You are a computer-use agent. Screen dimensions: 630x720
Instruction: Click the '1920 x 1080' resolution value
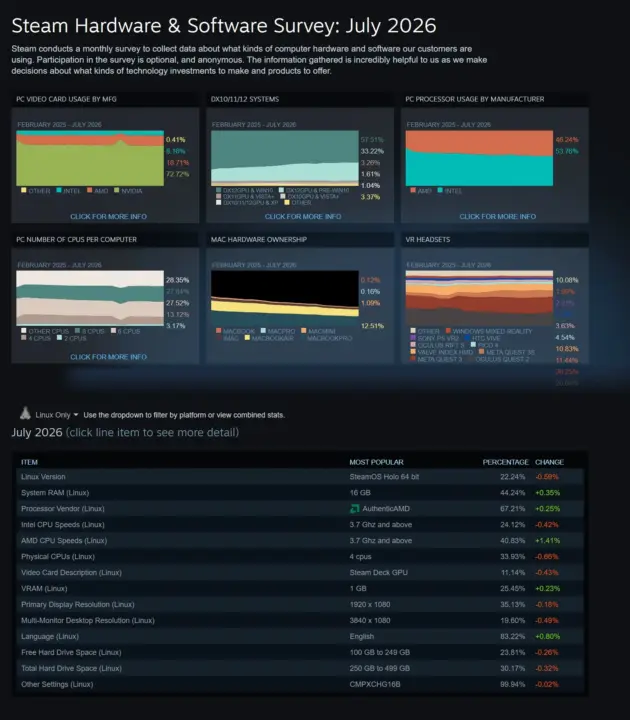click(x=370, y=604)
